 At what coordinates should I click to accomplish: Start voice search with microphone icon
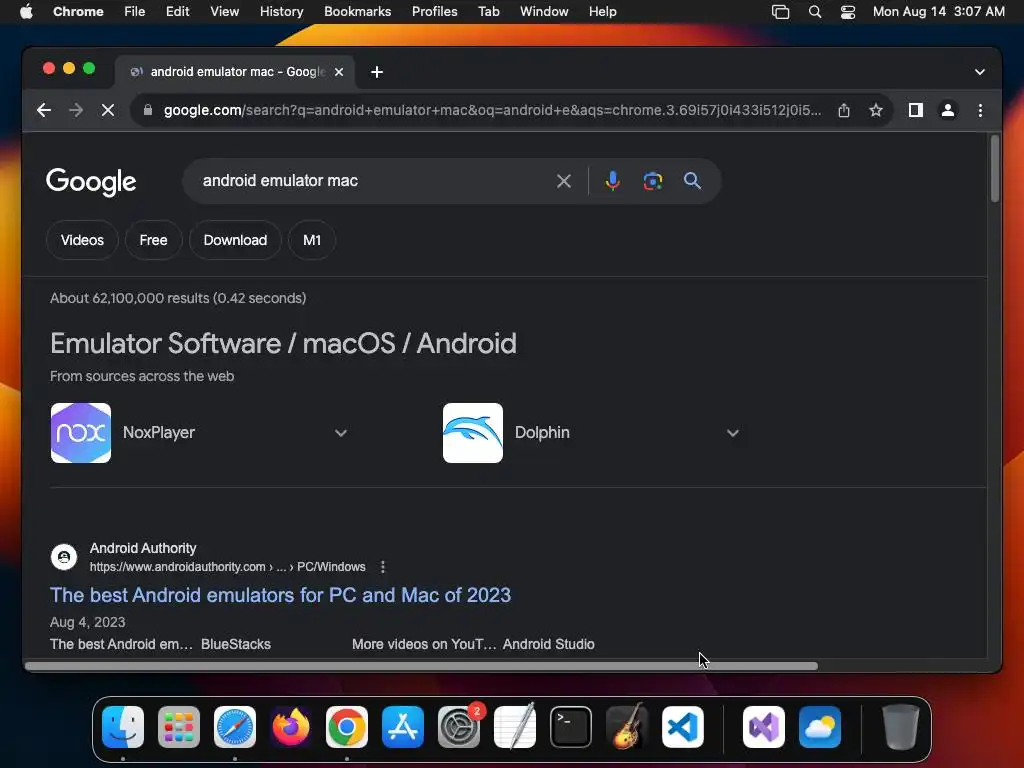[613, 181]
